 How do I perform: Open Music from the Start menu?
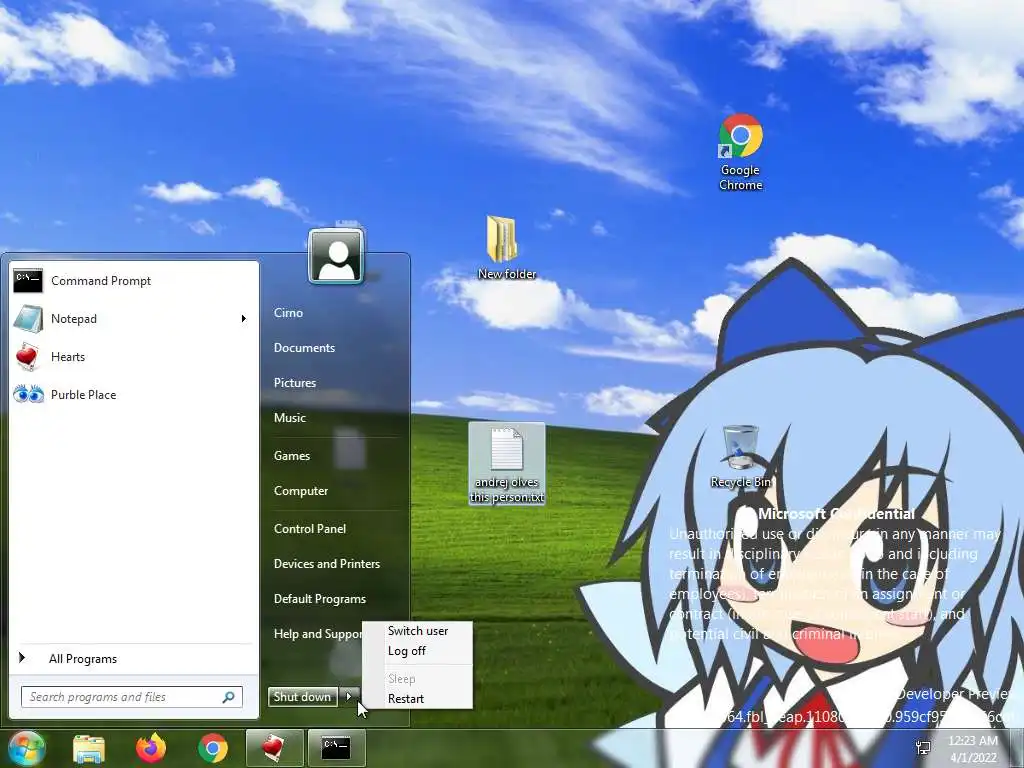[289, 418]
